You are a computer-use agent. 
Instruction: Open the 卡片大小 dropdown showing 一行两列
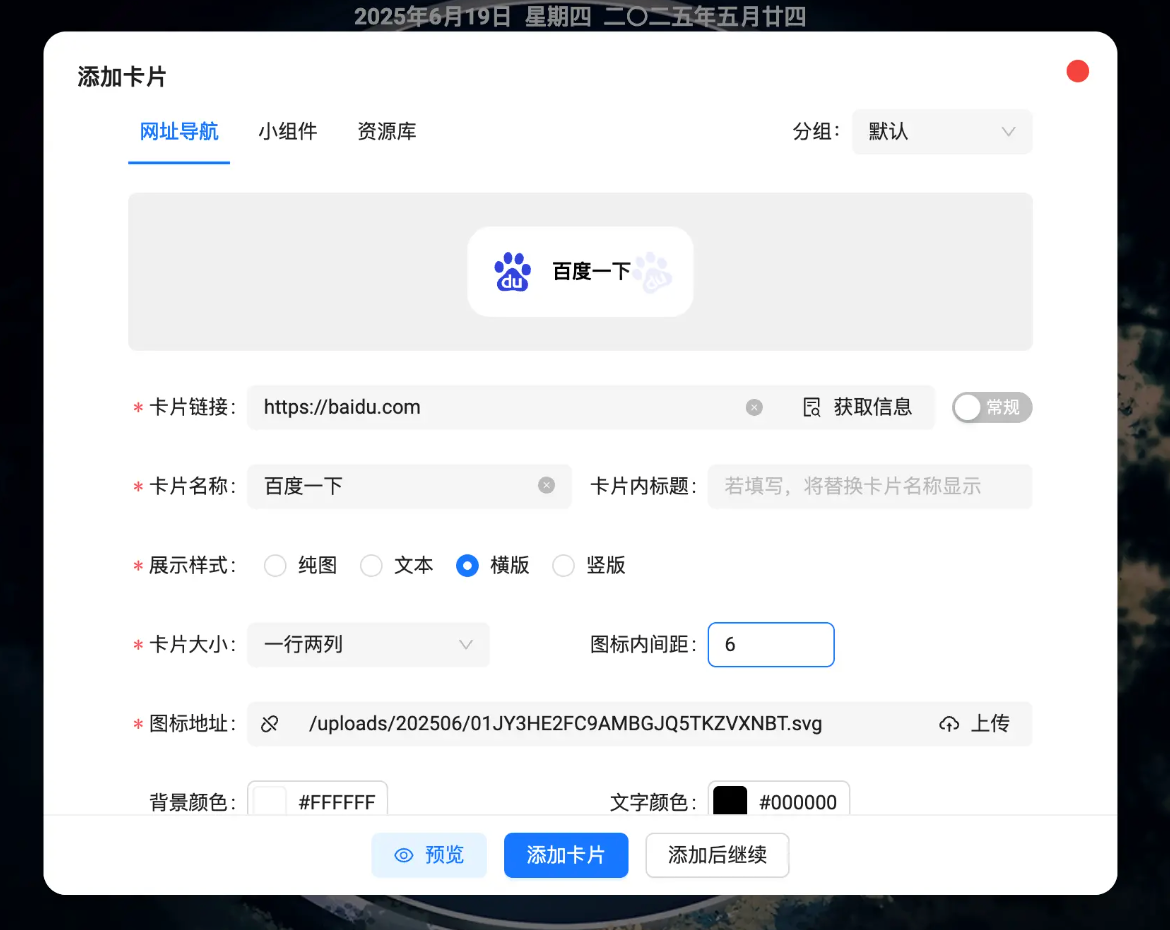[x=368, y=644]
